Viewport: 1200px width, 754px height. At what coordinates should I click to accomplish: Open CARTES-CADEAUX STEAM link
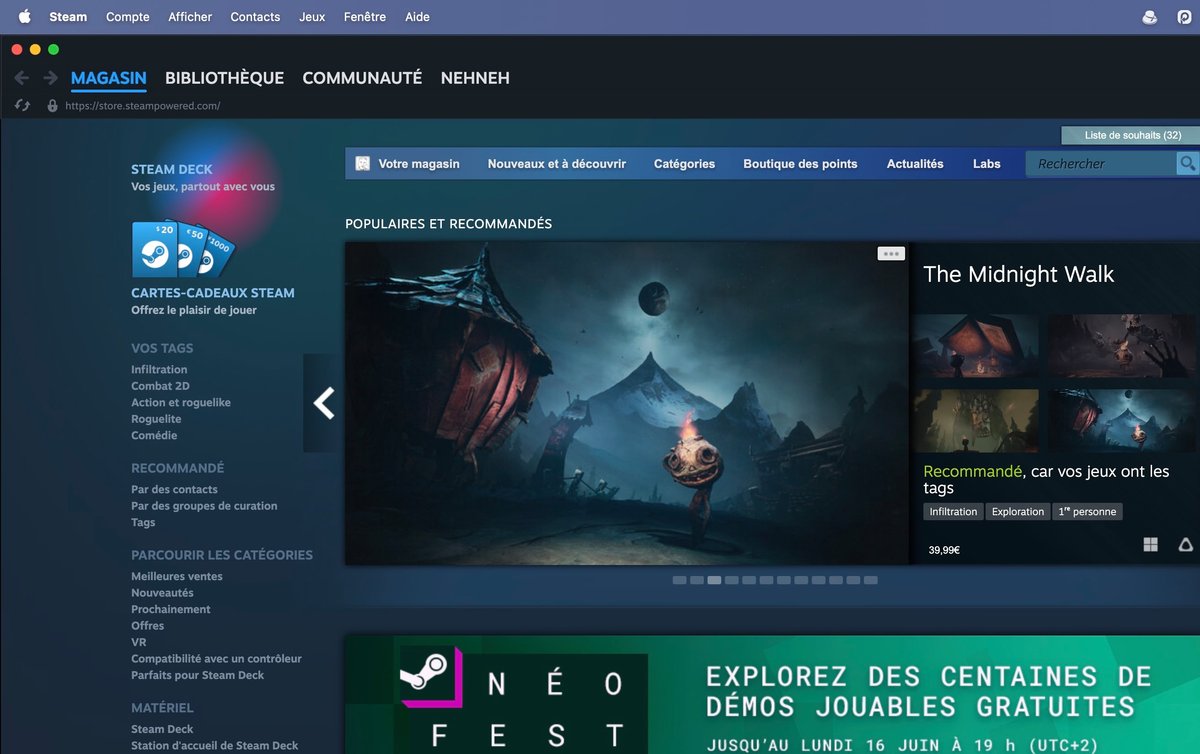213,293
